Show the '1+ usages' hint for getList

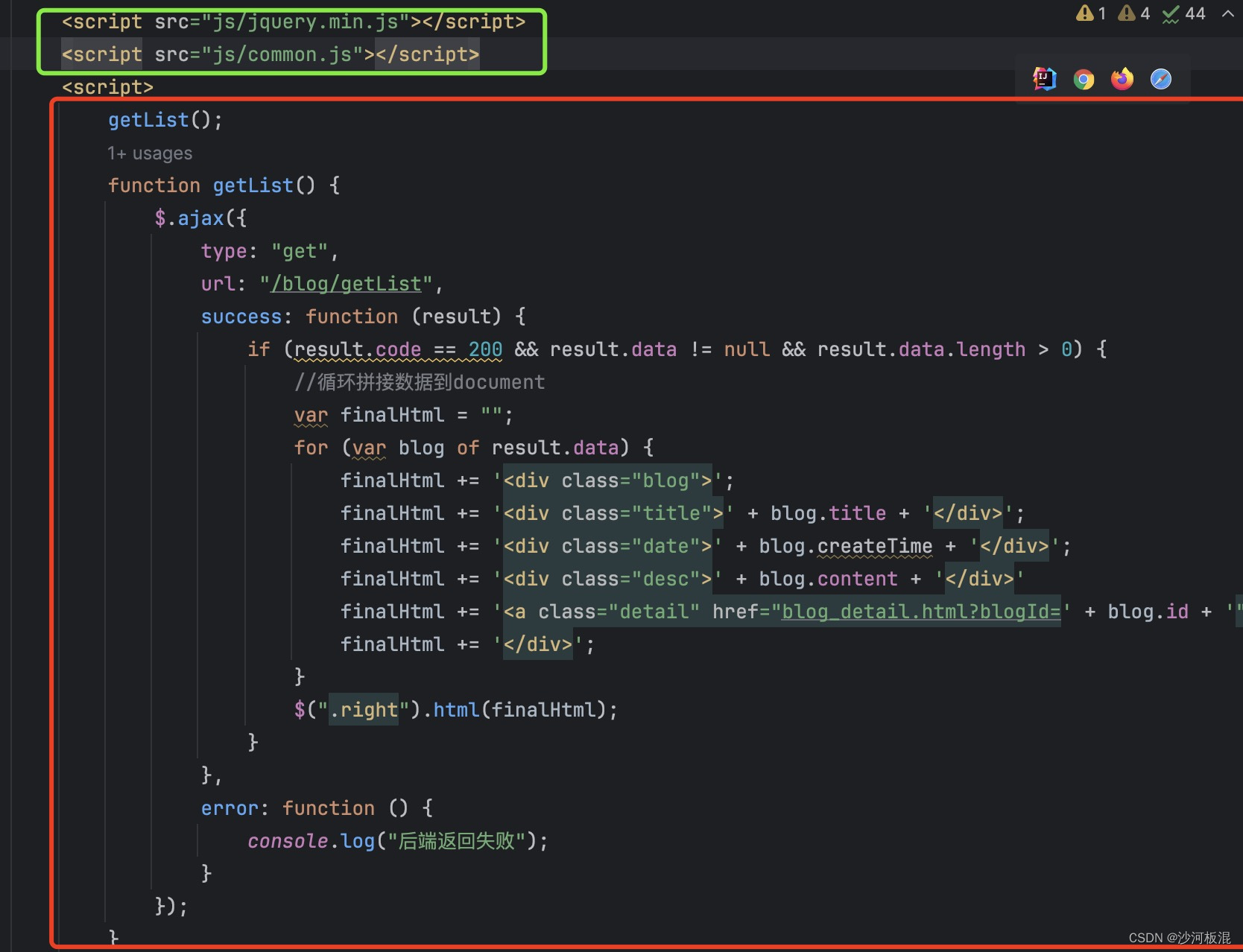(150, 153)
